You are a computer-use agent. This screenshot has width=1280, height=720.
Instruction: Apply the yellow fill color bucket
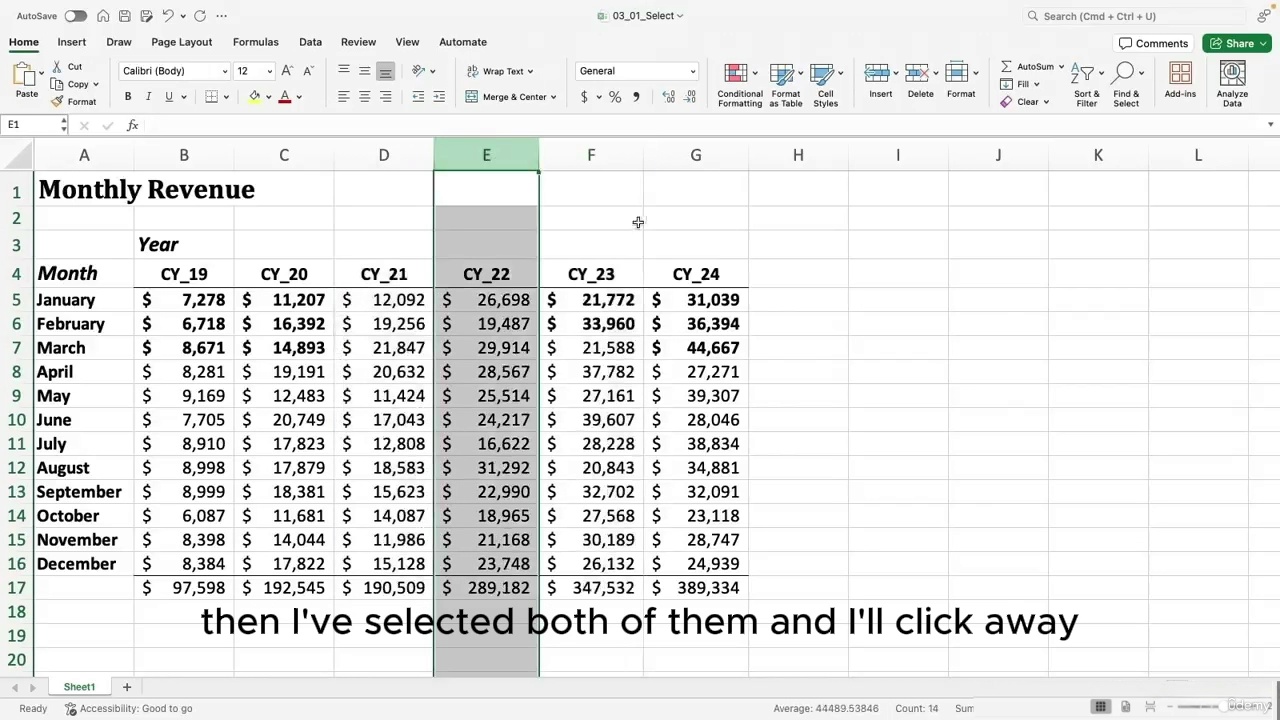click(x=255, y=97)
